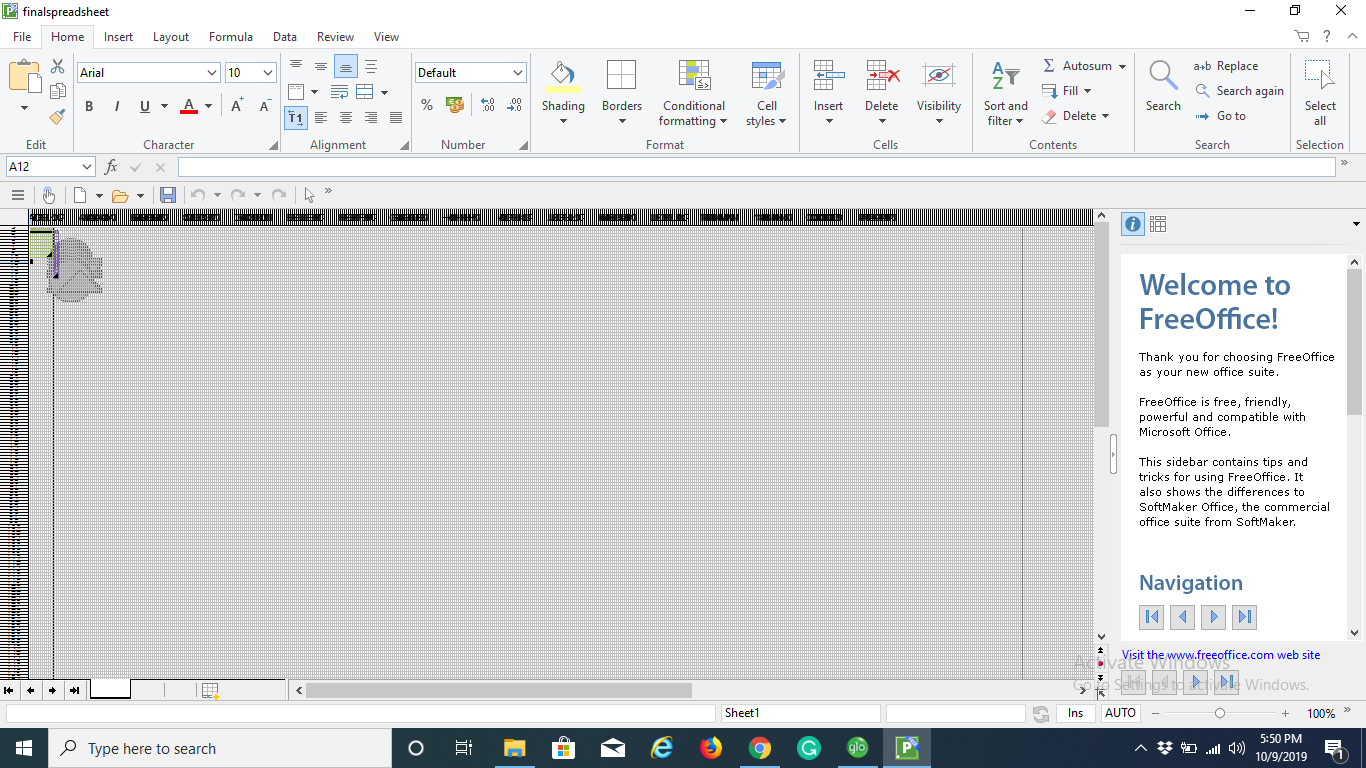Open the Default number format dropdown
The height and width of the screenshot is (768, 1366).
coord(517,73)
